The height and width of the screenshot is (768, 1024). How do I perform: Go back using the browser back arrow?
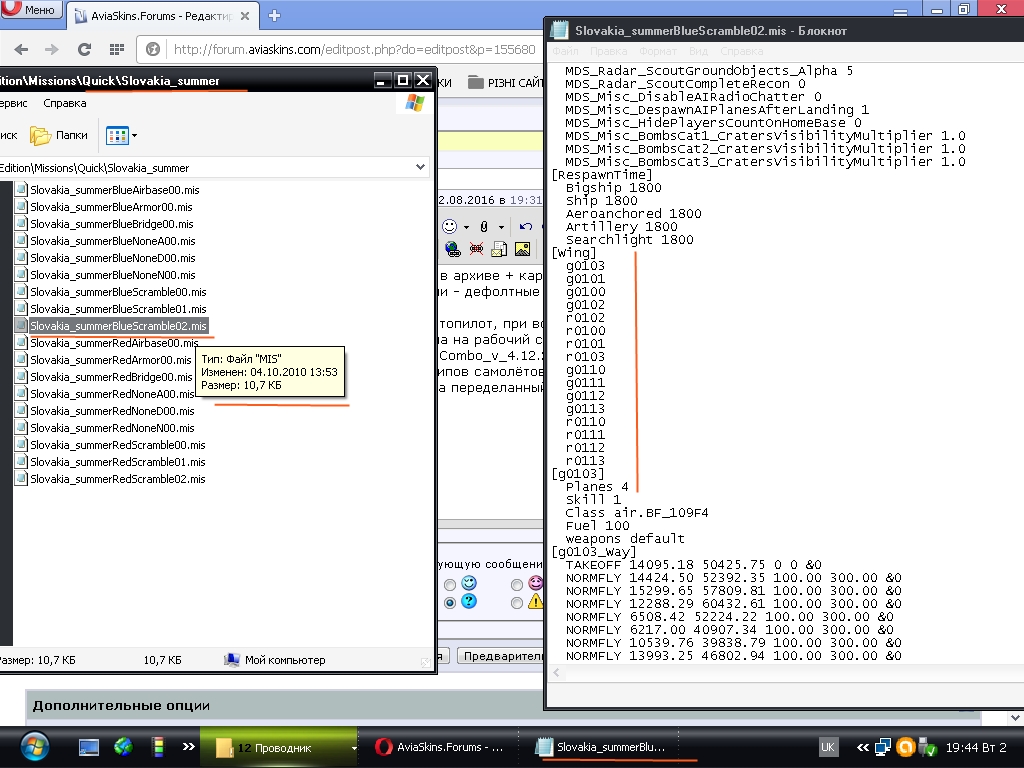click(22, 49)
